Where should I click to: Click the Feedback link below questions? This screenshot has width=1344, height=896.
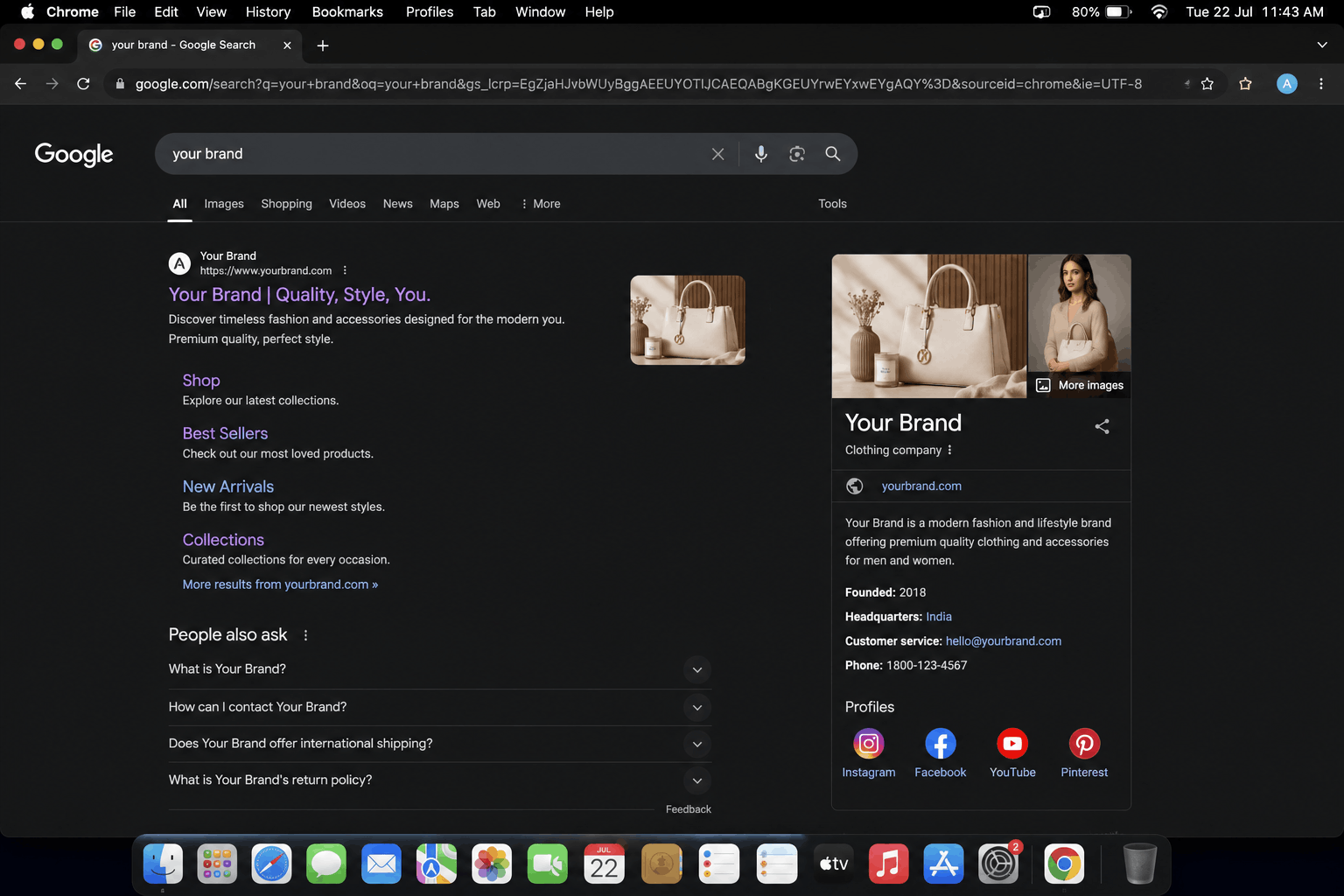[688, 809]
